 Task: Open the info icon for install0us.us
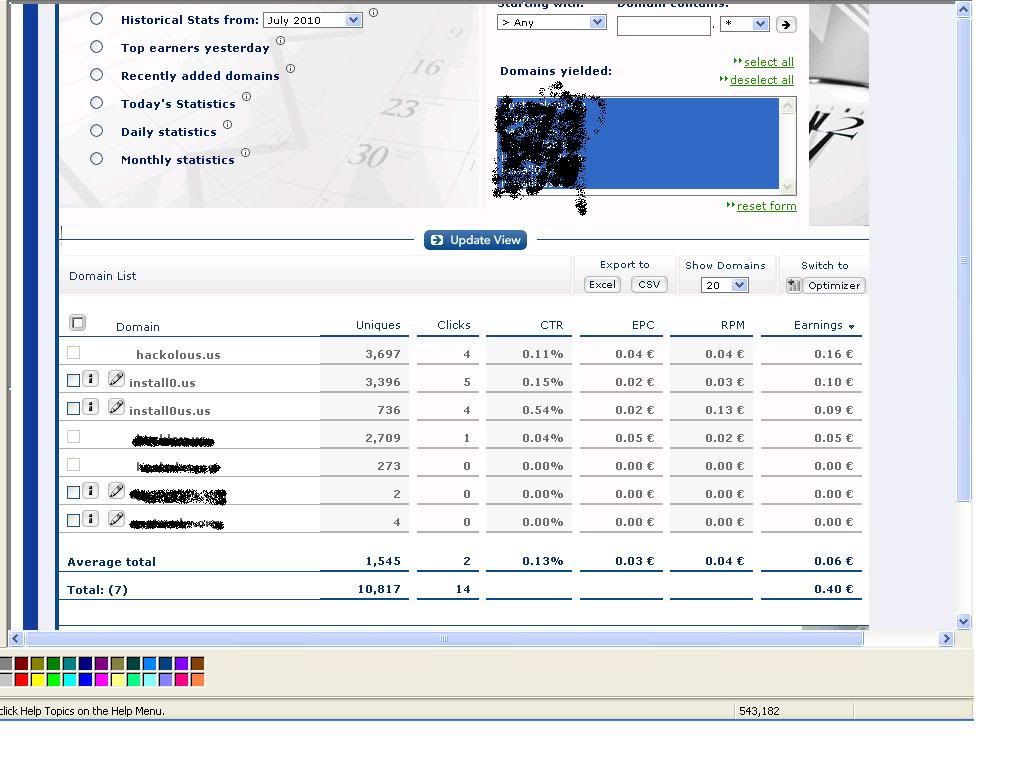tap(90, 408)
